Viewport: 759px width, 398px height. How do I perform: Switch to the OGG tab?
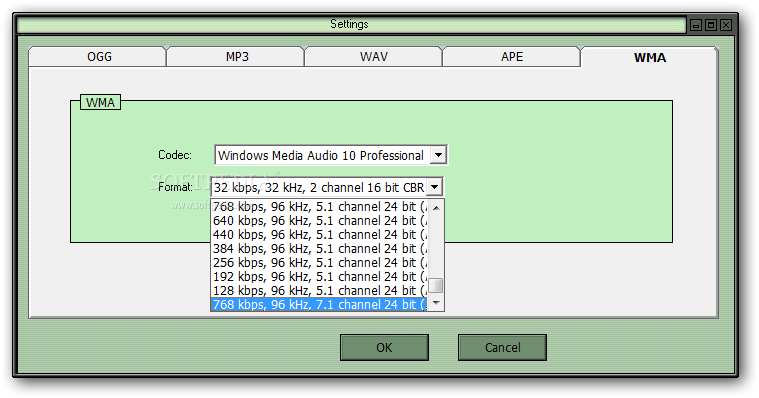click(98, 57)
